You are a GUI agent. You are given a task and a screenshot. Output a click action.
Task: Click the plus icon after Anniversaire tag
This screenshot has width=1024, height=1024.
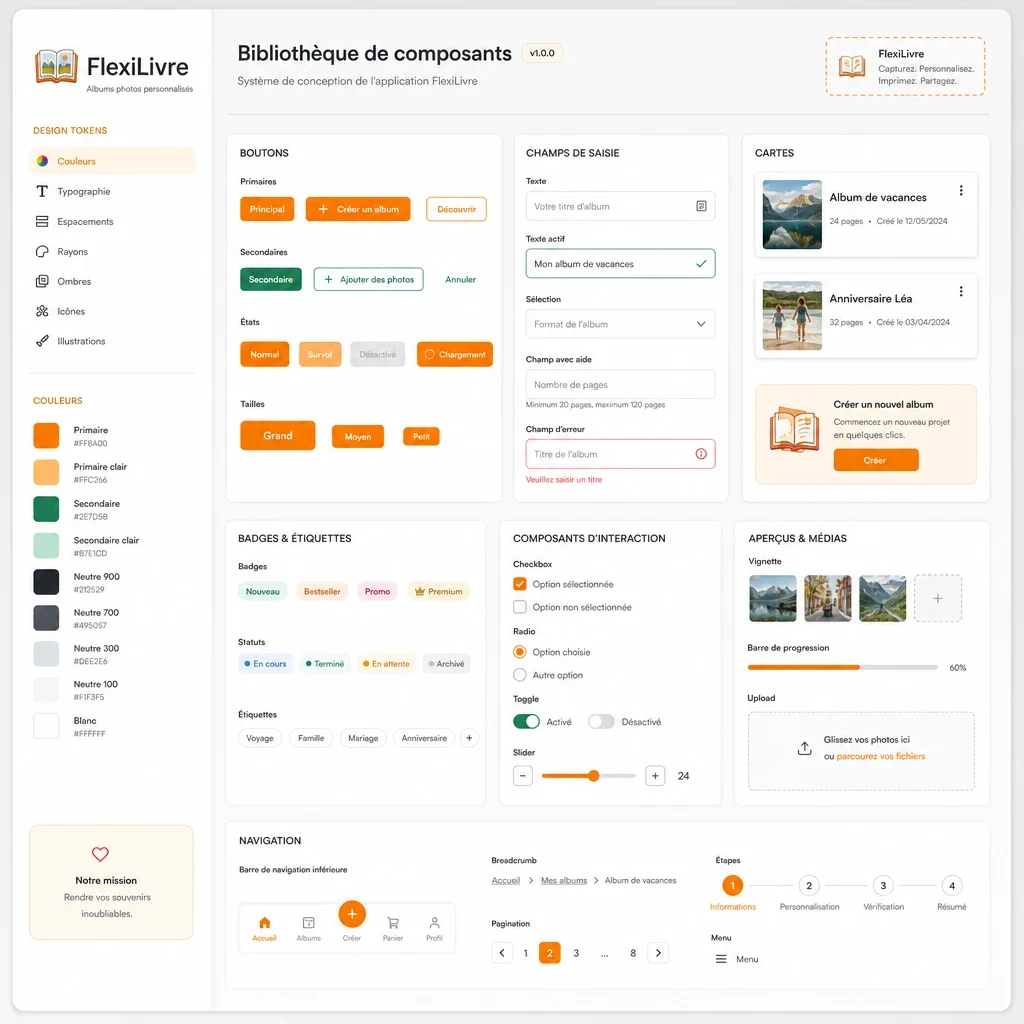pos(469,738)
